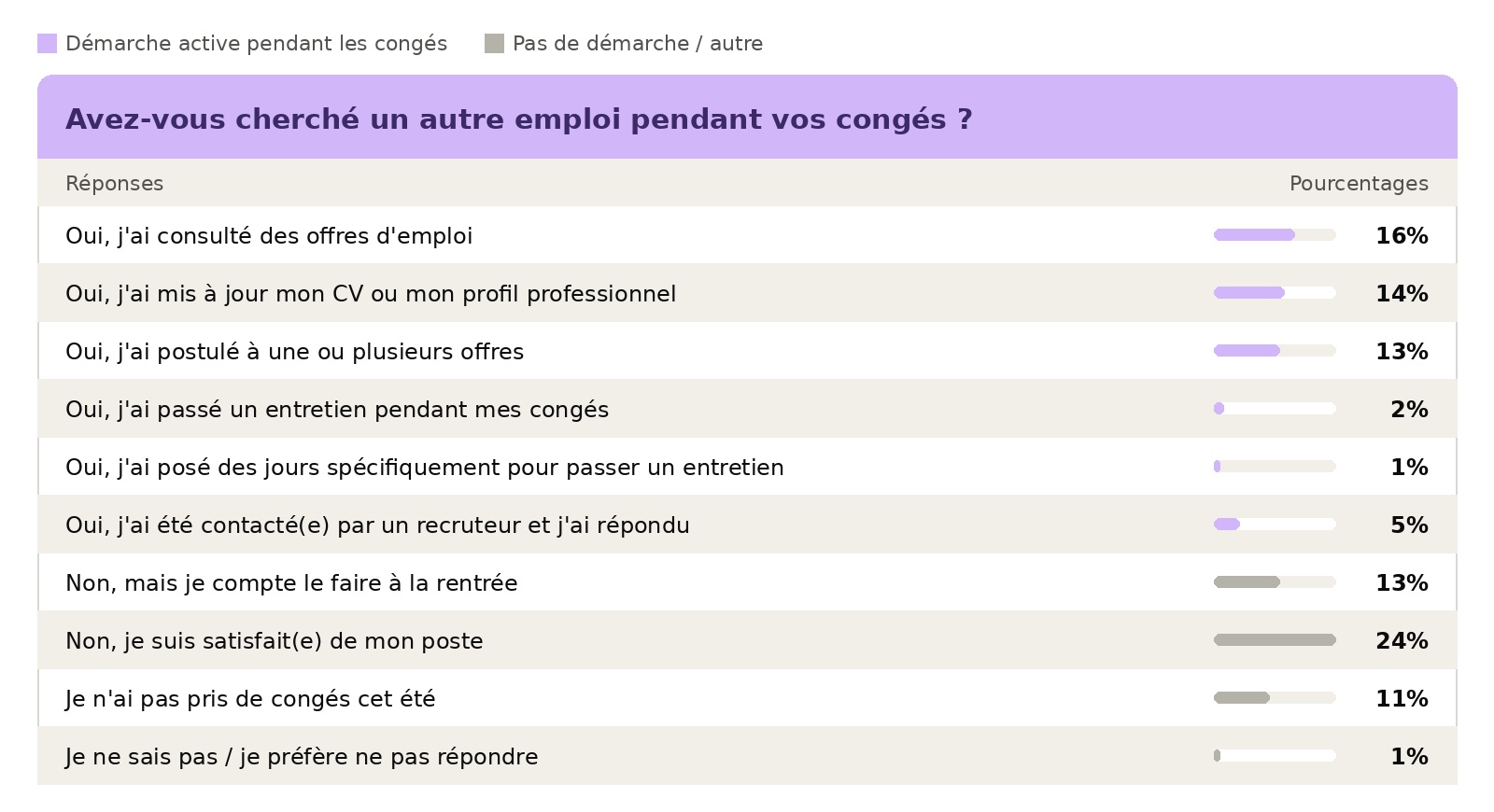
Task: Click the progress bar next to 14%
Action: 1275,293
